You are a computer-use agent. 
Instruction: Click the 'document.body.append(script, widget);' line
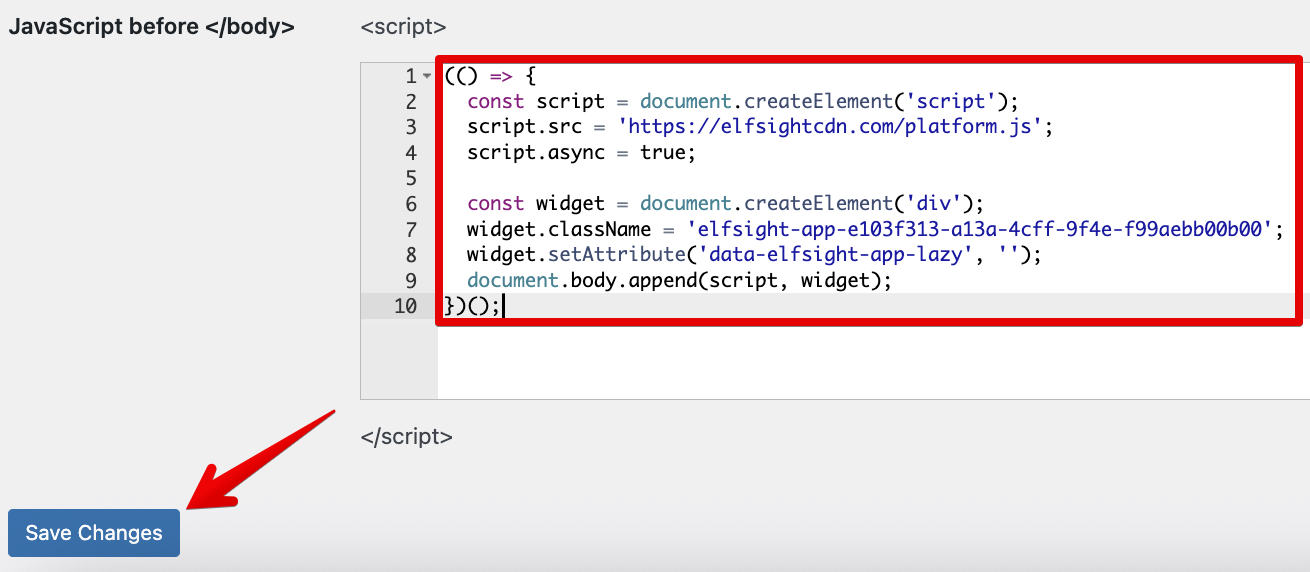pyautogui.click(x=679, y=280)
